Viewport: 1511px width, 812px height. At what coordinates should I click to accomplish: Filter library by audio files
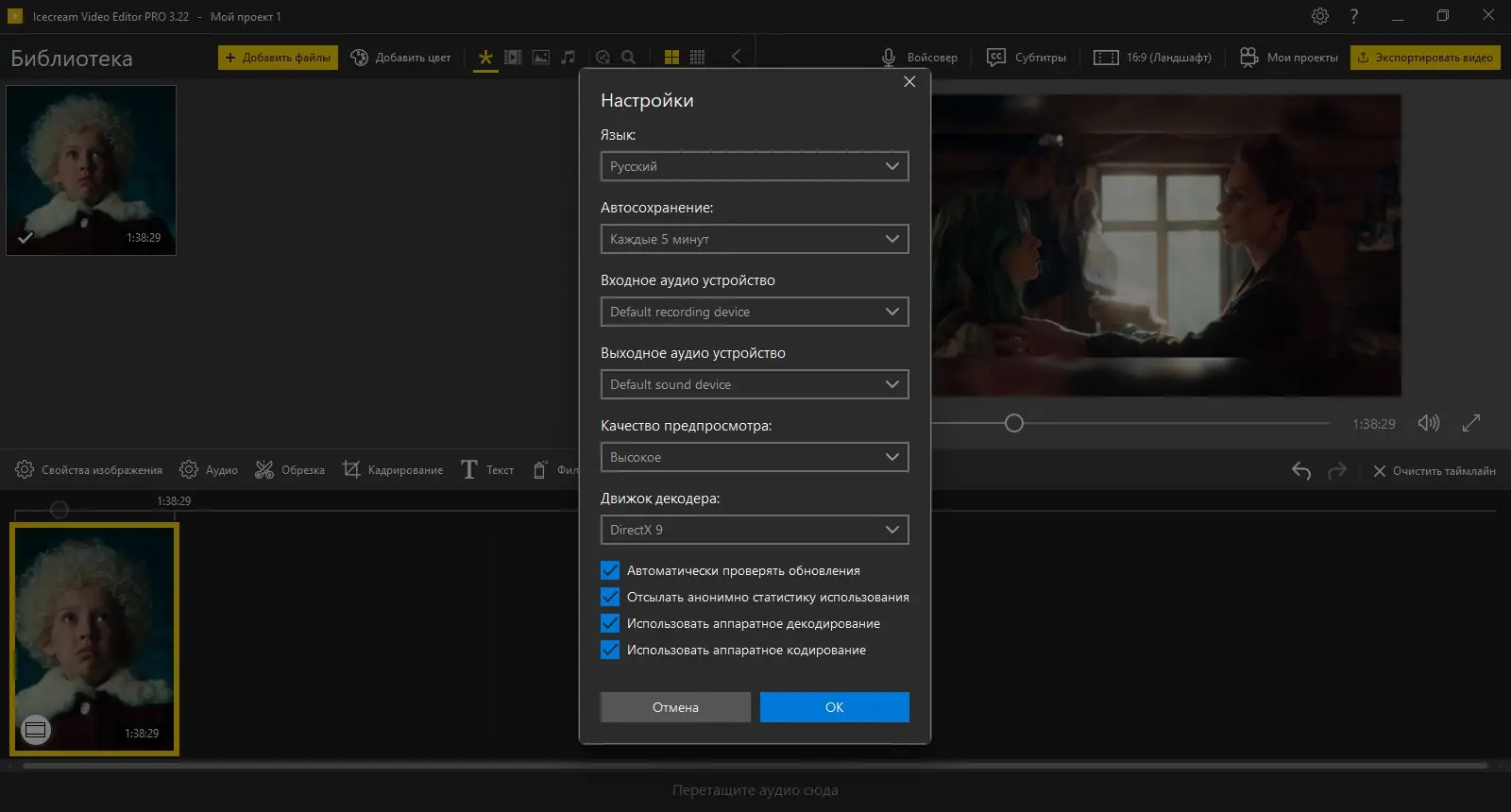[568, 58]
